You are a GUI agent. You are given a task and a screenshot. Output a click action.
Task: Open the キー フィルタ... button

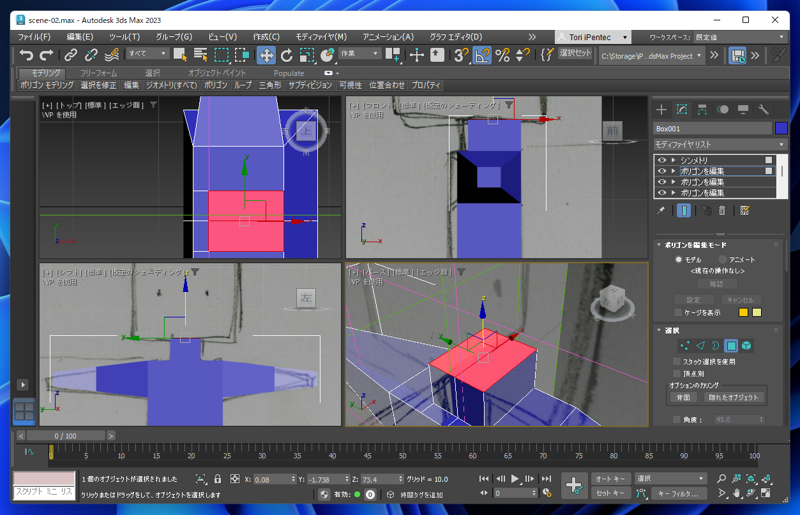pyautogui.click(x=679, y=493)
